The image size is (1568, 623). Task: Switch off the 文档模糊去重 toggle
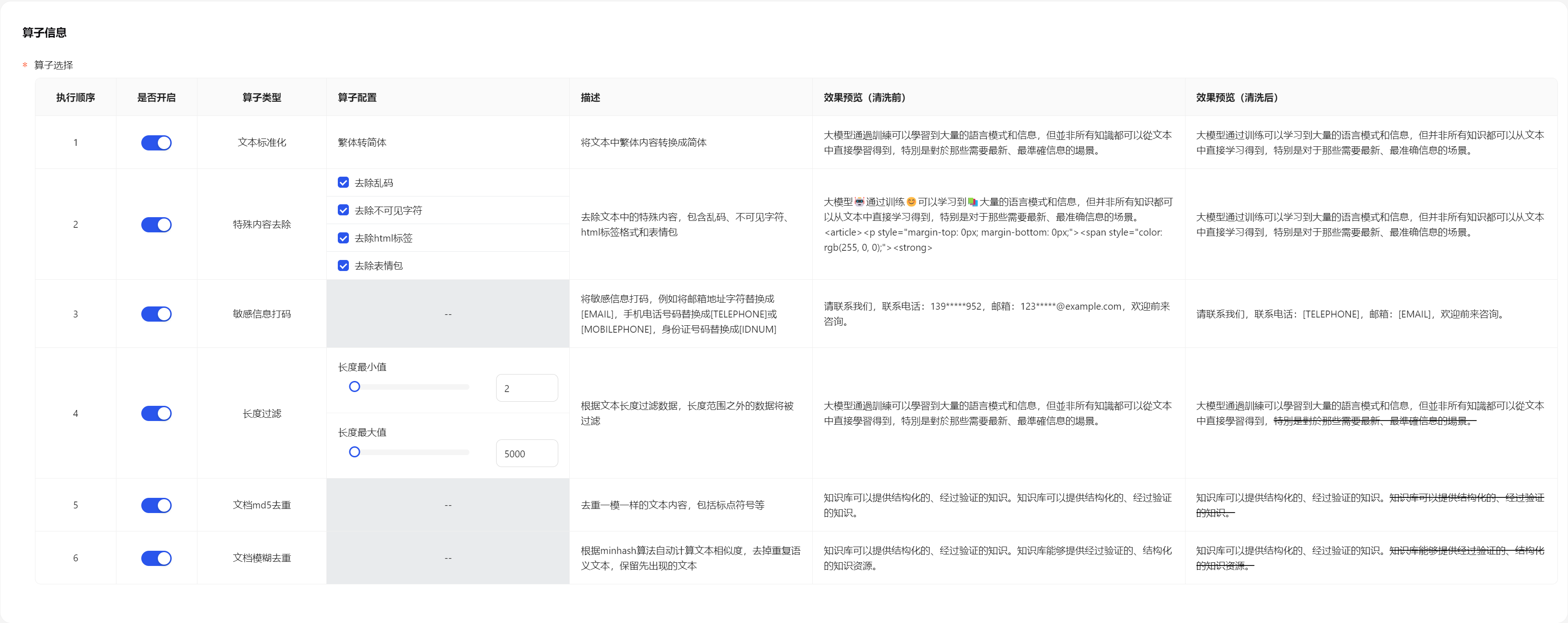pyautogui.click(x=156, y=558)
